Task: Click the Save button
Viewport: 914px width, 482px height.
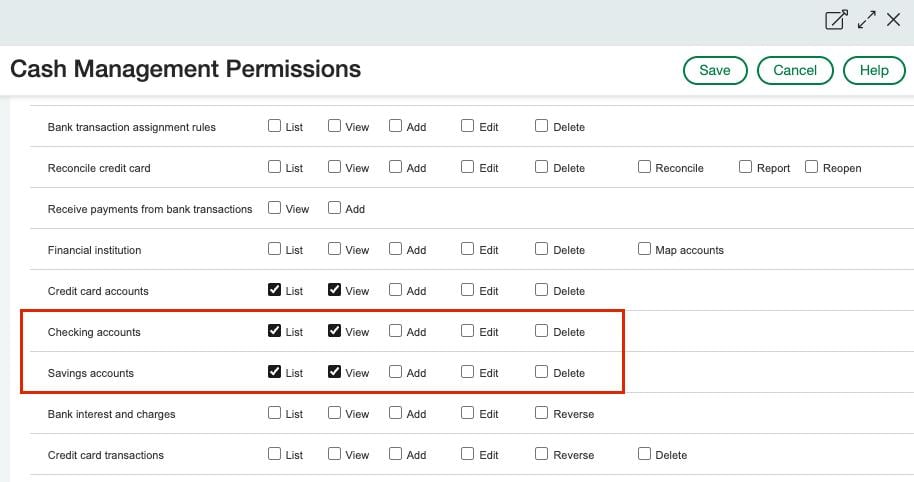Action: pyautogui.click(x=714, y=70)
